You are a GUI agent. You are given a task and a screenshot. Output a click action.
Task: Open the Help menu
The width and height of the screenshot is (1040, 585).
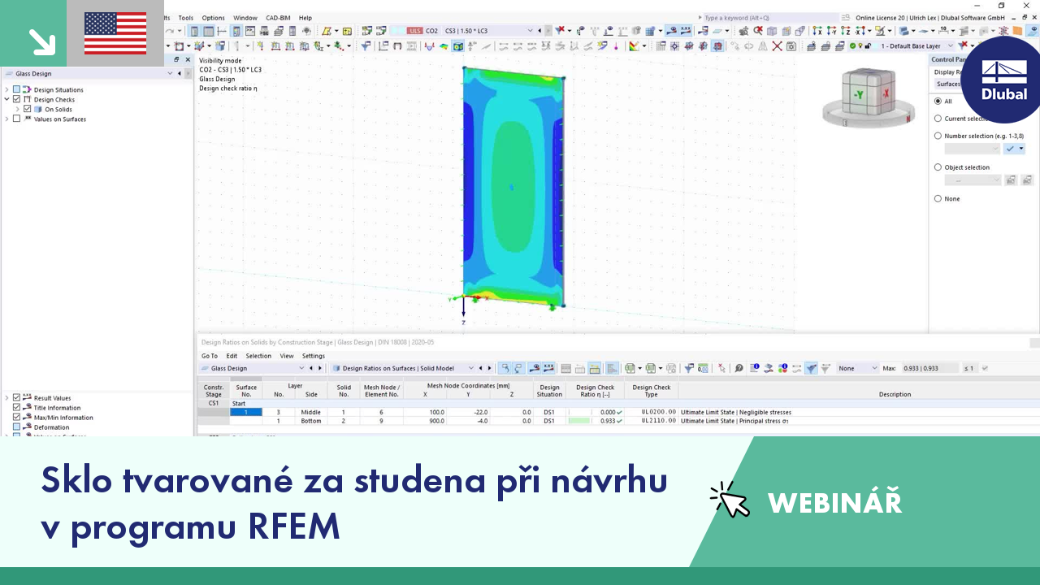pos(305,18)
